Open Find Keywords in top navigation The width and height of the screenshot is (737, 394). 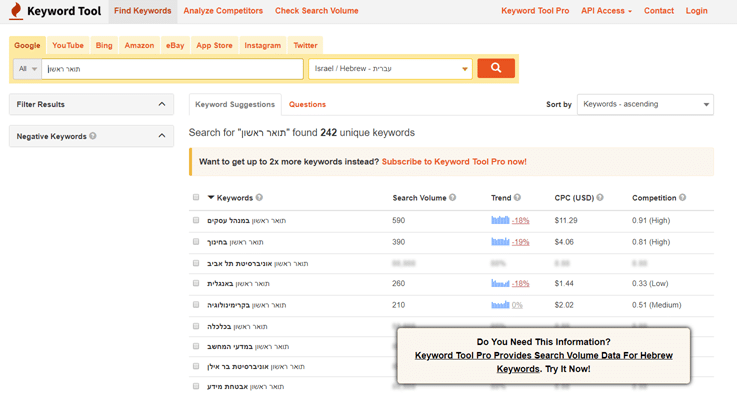(x=143, y=11)
